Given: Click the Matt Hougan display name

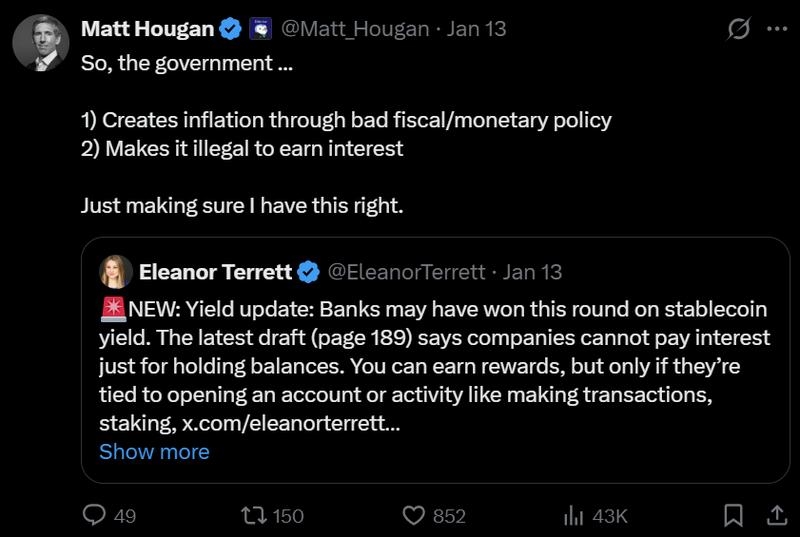Looking at the screenshot, I should pyautogui.click(x=147, y=29).
